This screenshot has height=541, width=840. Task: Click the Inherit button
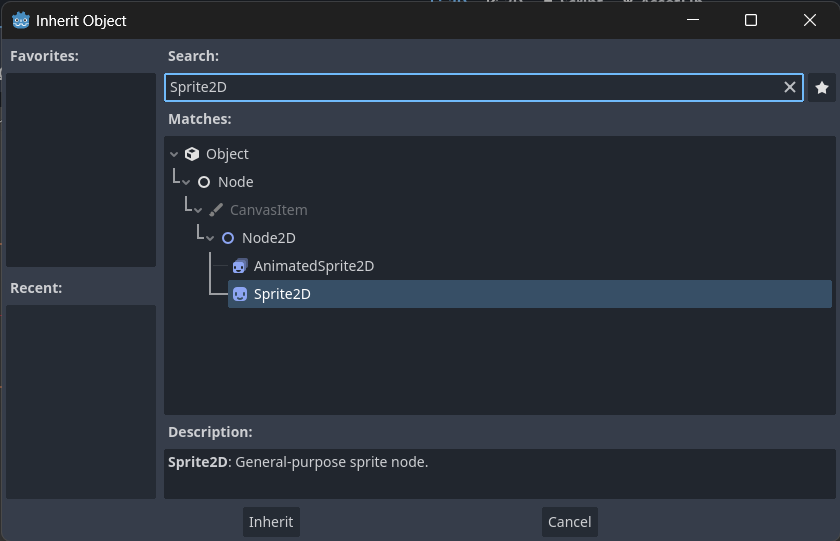tap(271, 522)
